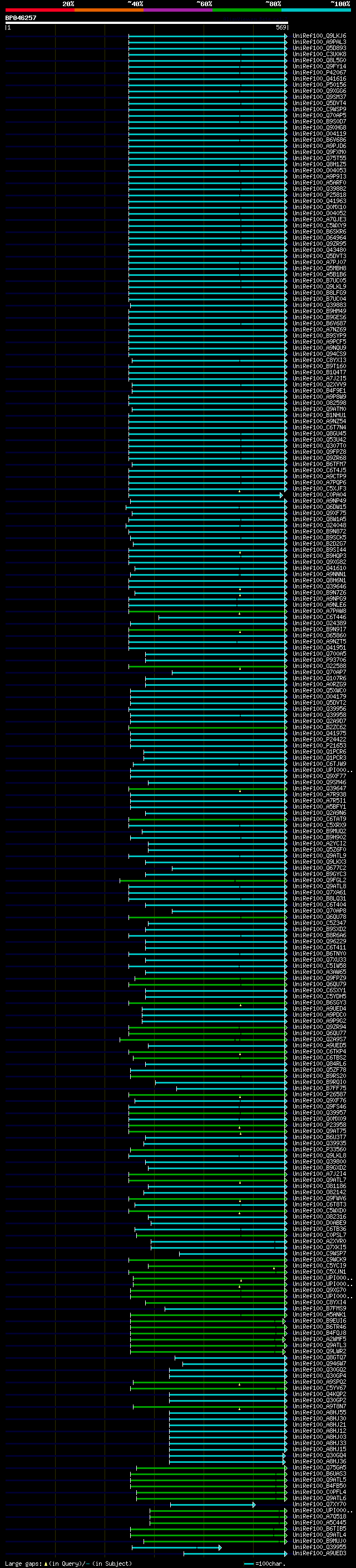Open the UniRef100_Q5D893 entry
Image resolution: width=356 pixels, height=1568 pixels.
tap(319, 48)
